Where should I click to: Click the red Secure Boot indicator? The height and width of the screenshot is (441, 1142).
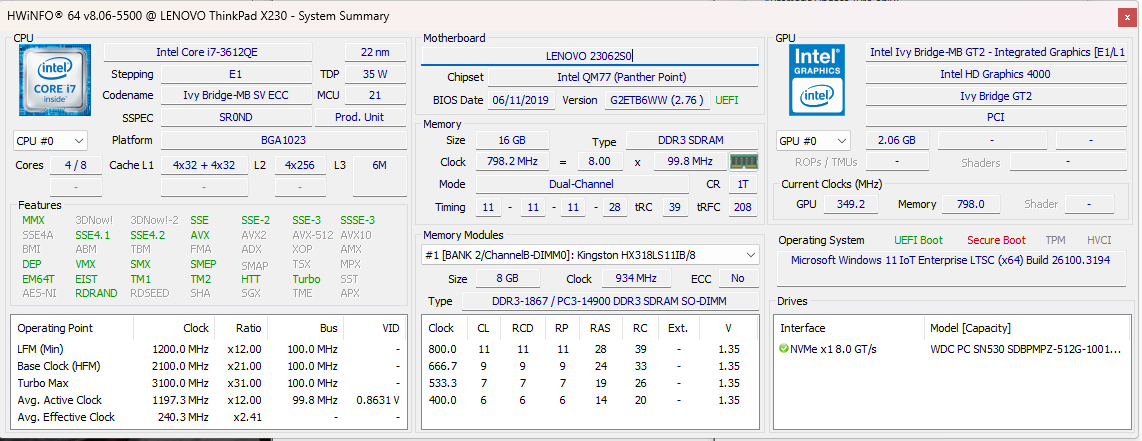click(996, 240)
